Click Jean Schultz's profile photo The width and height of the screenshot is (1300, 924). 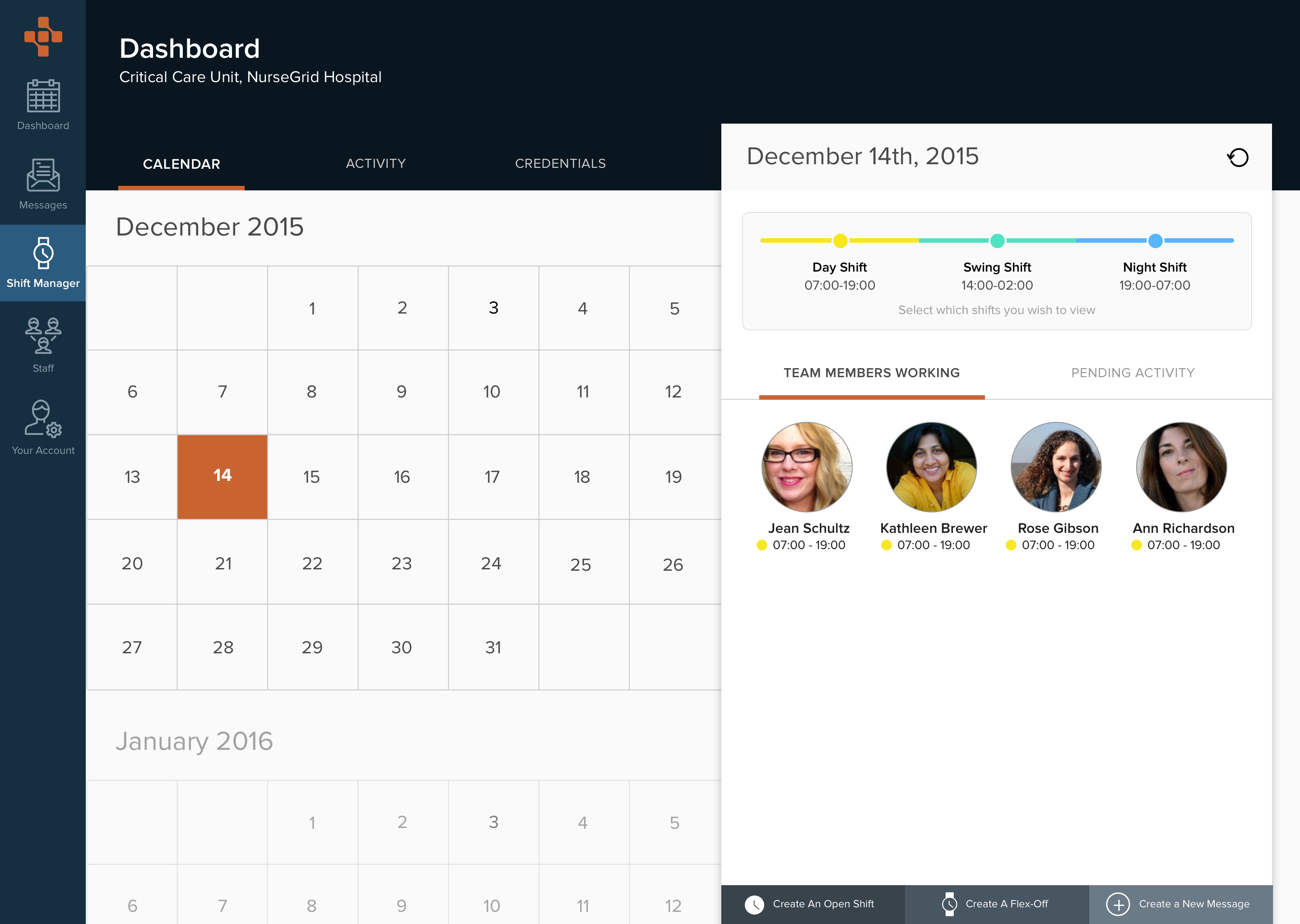pos(807,467)
